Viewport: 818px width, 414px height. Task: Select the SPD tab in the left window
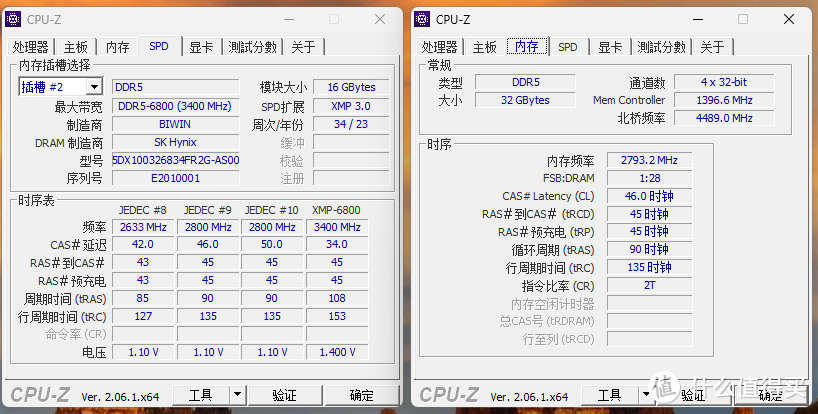159,46
